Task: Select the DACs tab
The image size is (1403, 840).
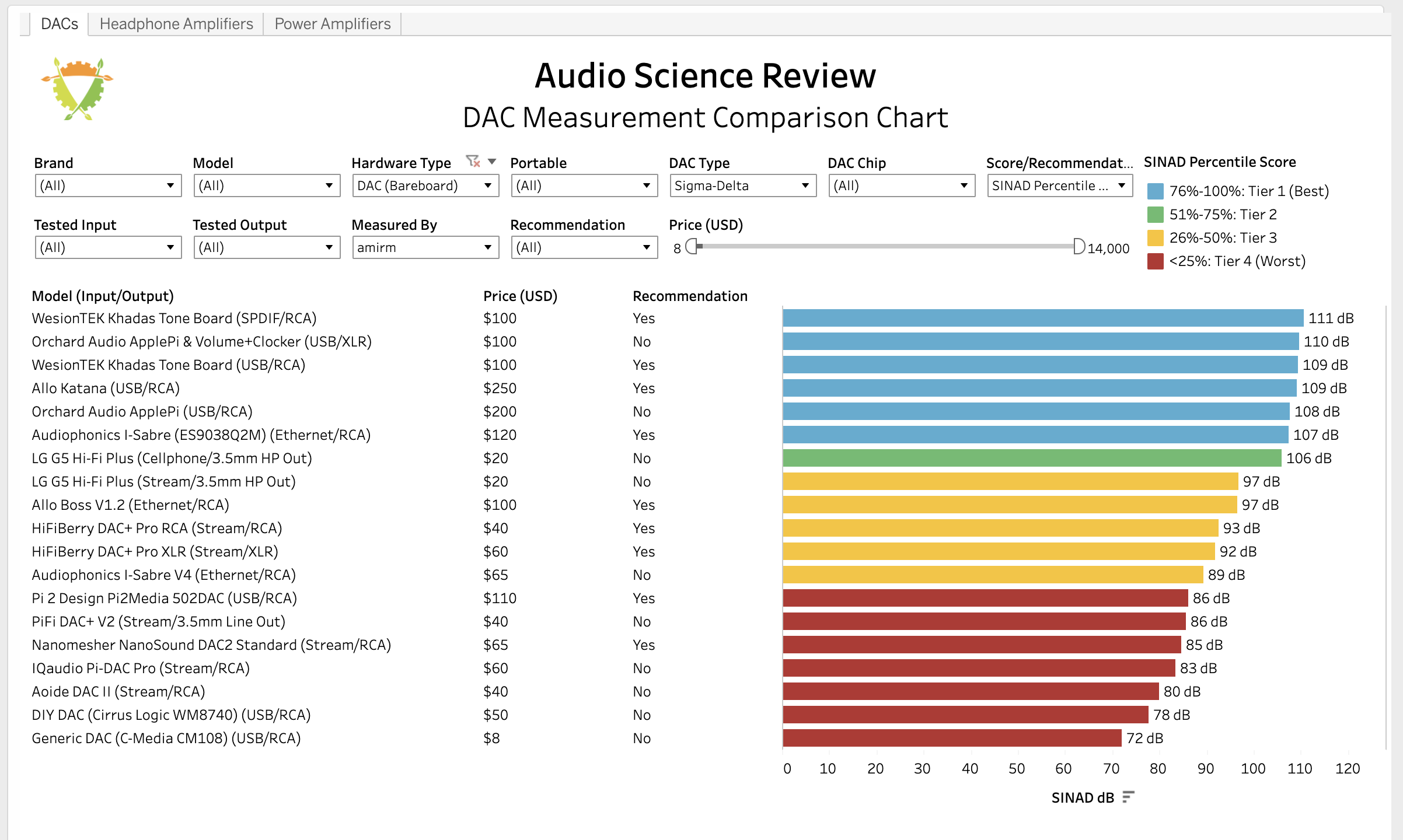Action: (x=60, y=24)
